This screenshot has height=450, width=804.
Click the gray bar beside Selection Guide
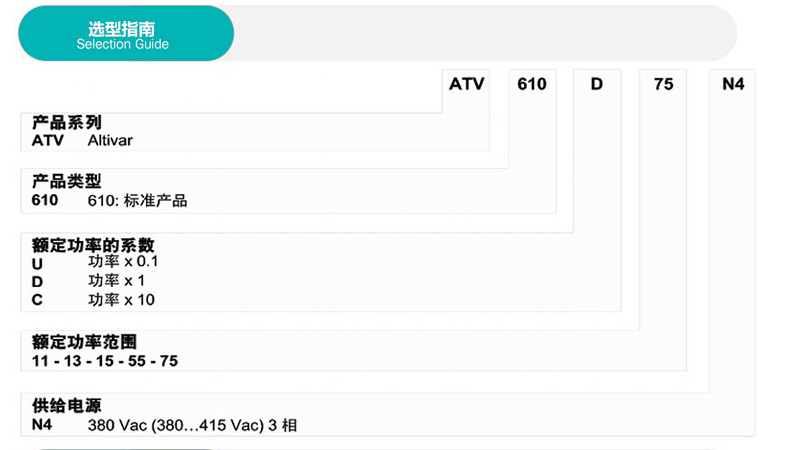point(485,34)
